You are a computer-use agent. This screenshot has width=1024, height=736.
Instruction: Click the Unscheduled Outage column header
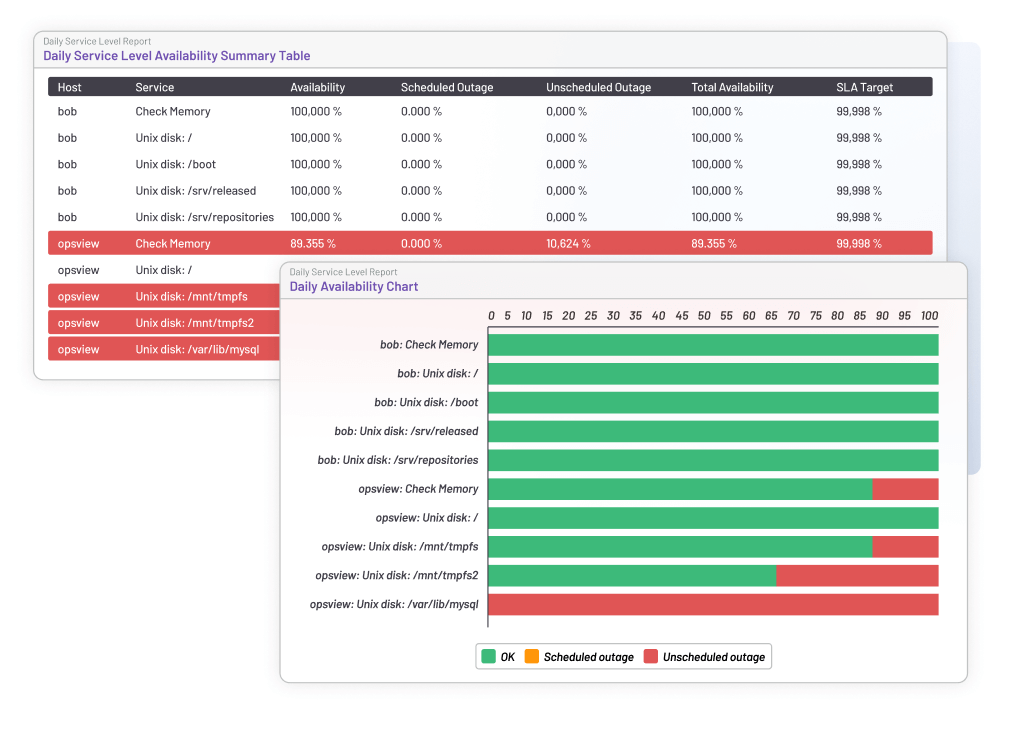pos(598,88)
